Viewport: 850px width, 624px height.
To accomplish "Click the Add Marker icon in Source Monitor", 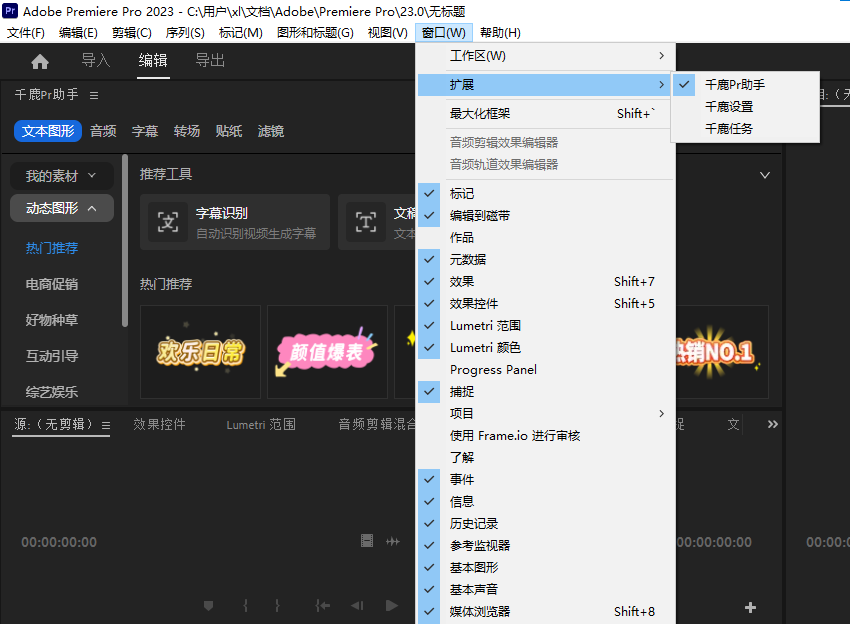I will [x=207, y=605].
